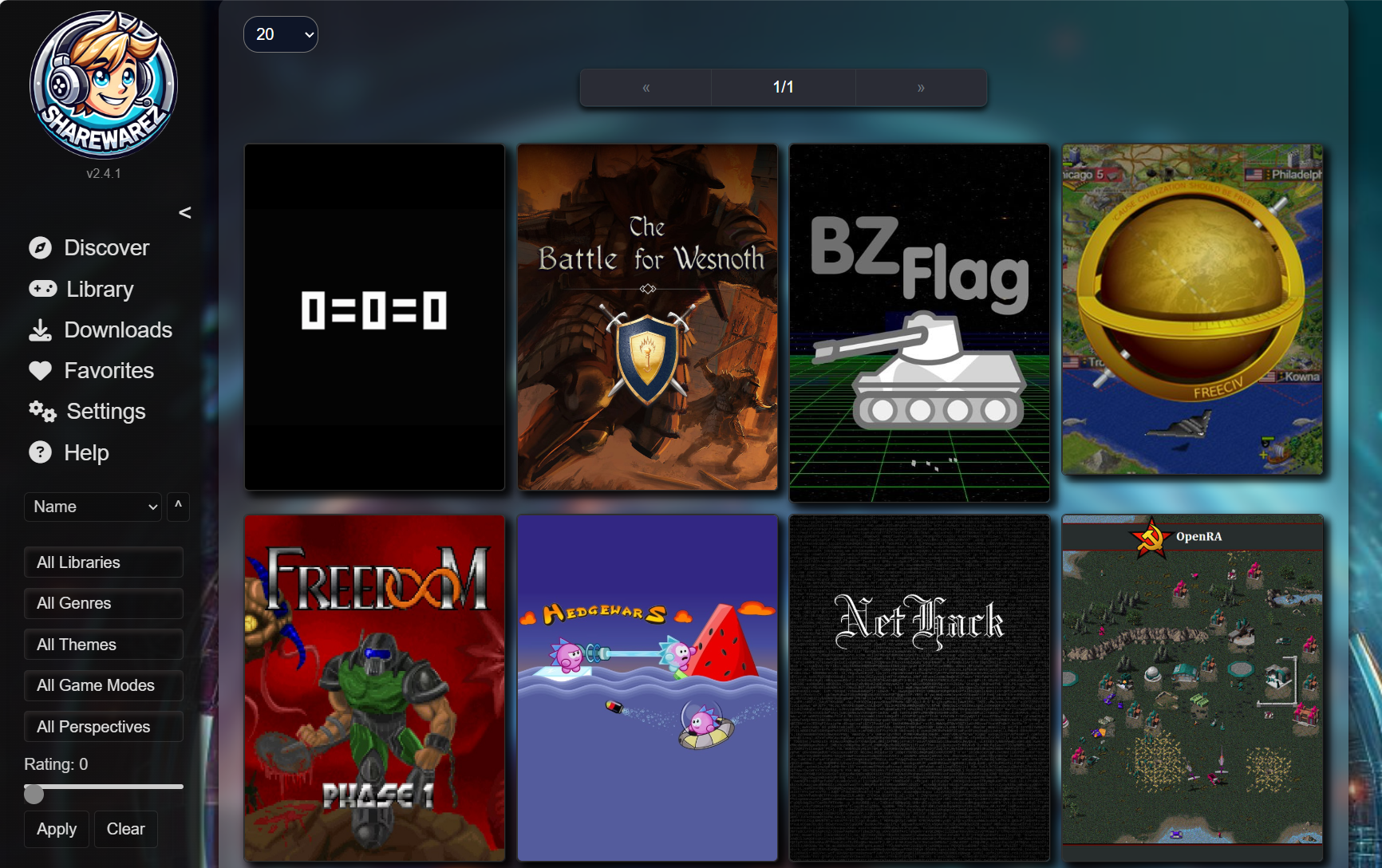Click the Downloads arrow icon
The width and height of the screenshot is (1382, 868).
click(x=40, y=330)
